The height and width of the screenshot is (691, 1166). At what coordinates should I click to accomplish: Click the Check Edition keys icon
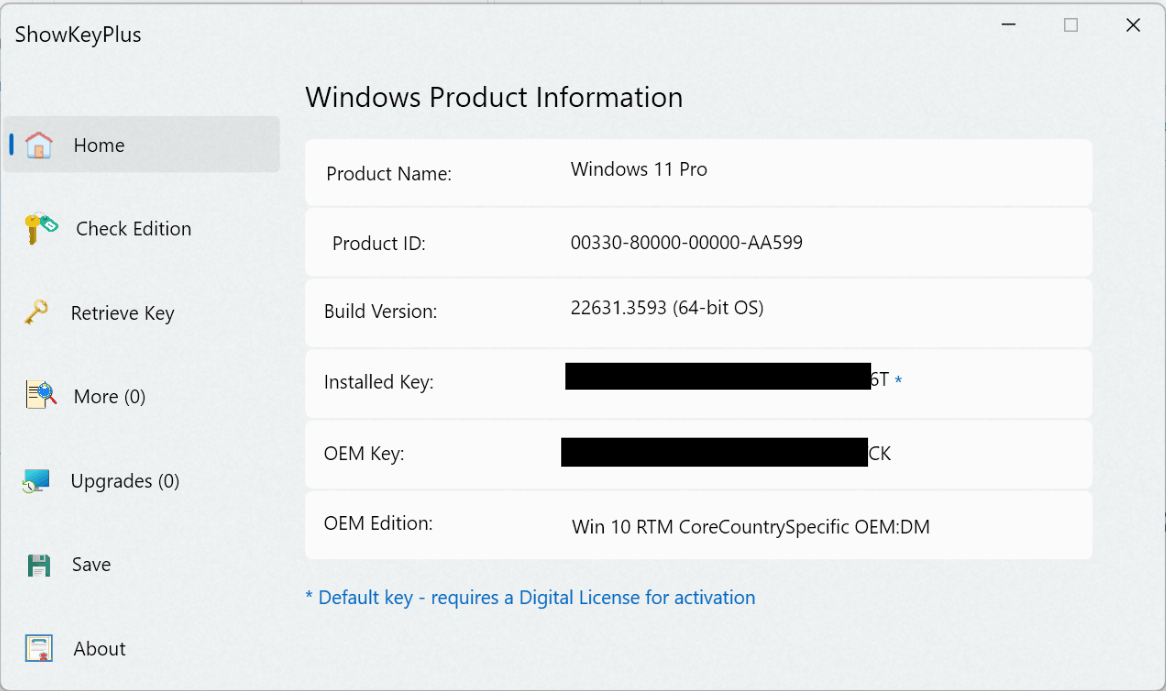40,228
